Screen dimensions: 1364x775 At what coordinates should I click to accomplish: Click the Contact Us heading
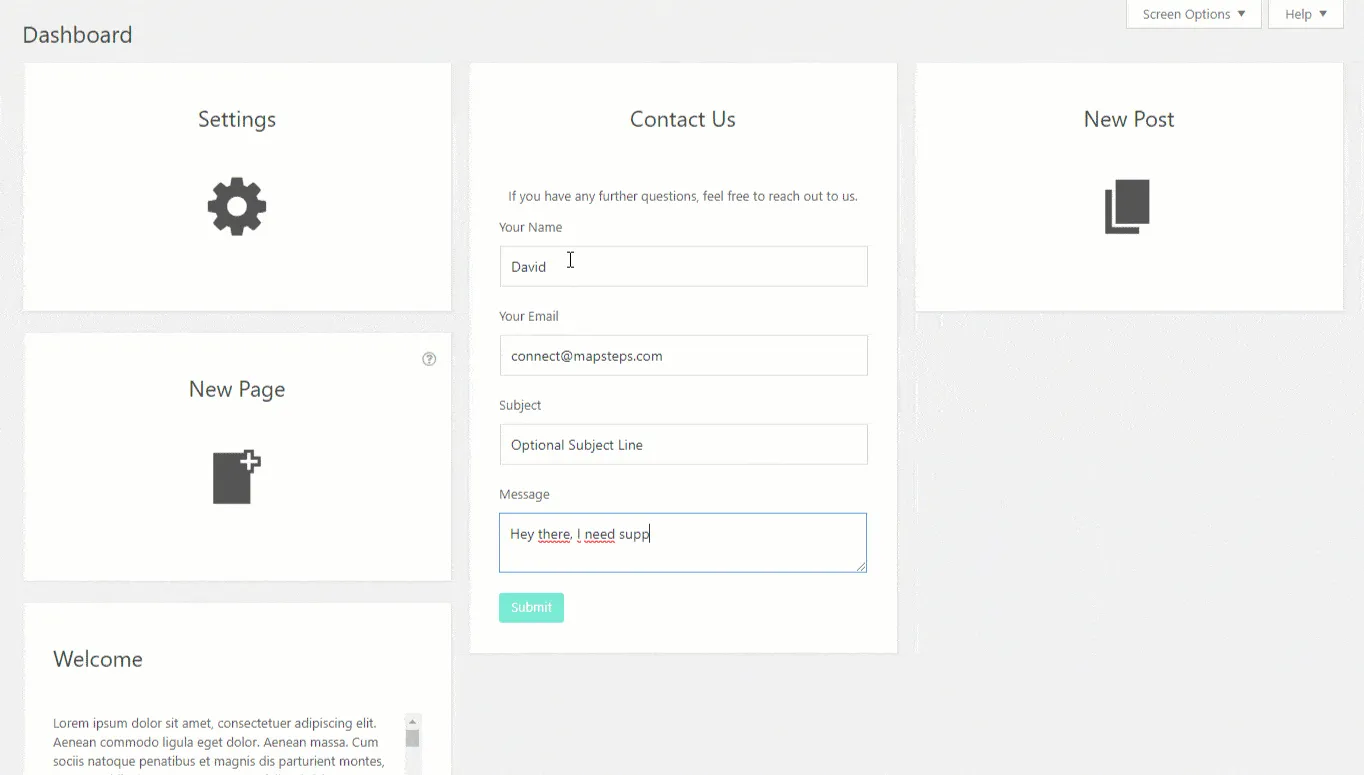tap(683, 119)
